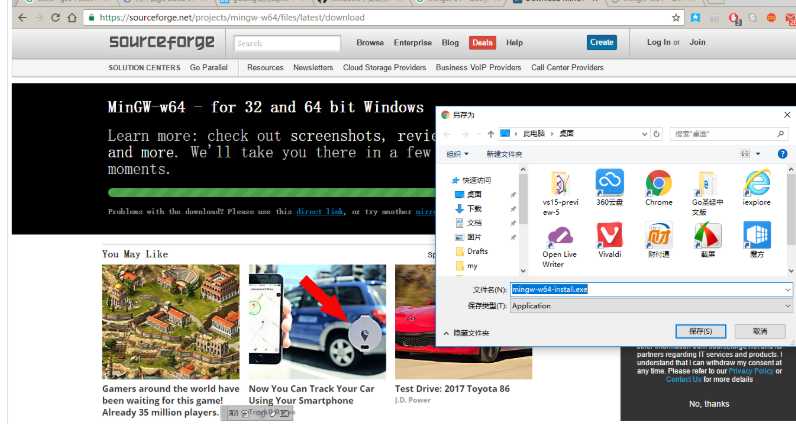The width and height of the screenshot is (796, 424).
Task: Expand the address path history dropdown
Action: coord(644,134)
